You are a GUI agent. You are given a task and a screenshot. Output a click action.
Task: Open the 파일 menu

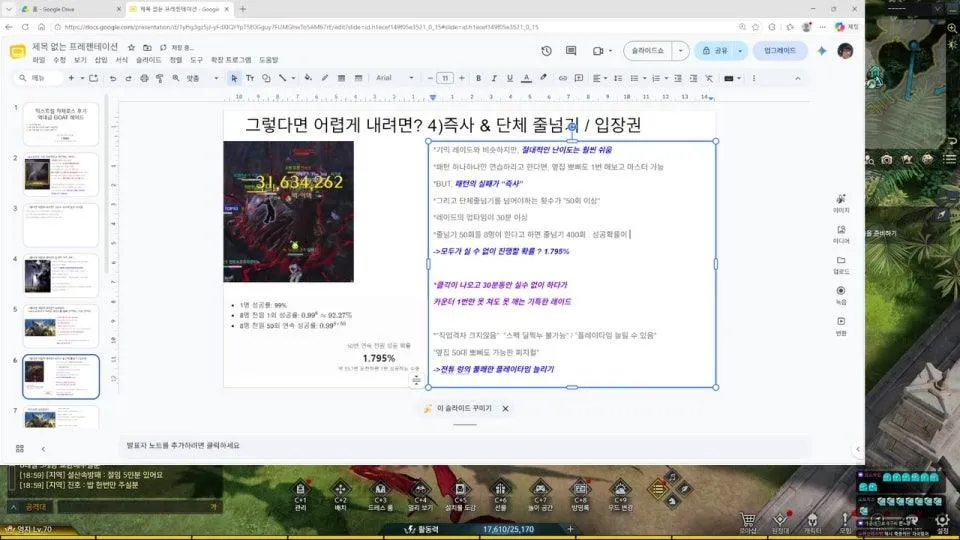(x=39, y=60)
